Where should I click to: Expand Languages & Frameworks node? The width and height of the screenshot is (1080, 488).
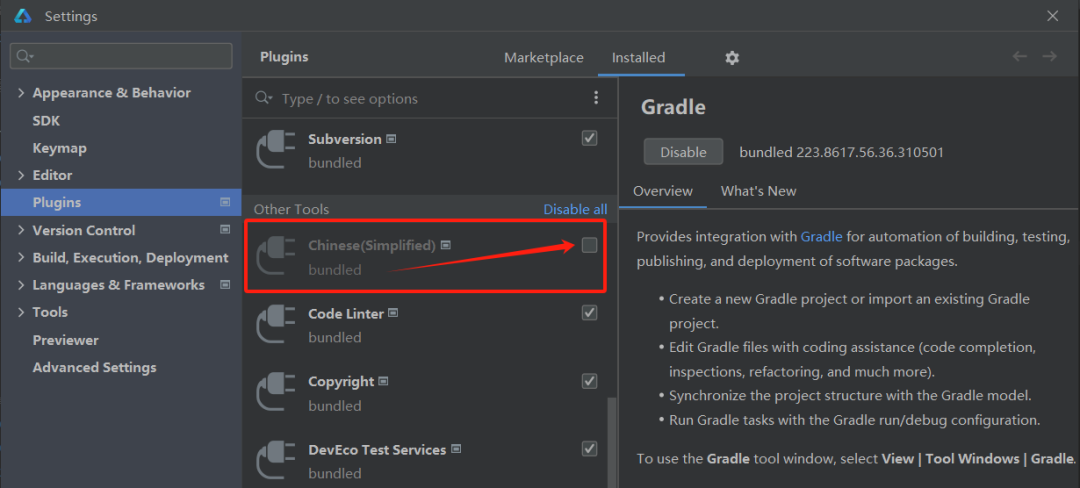coord(21,285)
